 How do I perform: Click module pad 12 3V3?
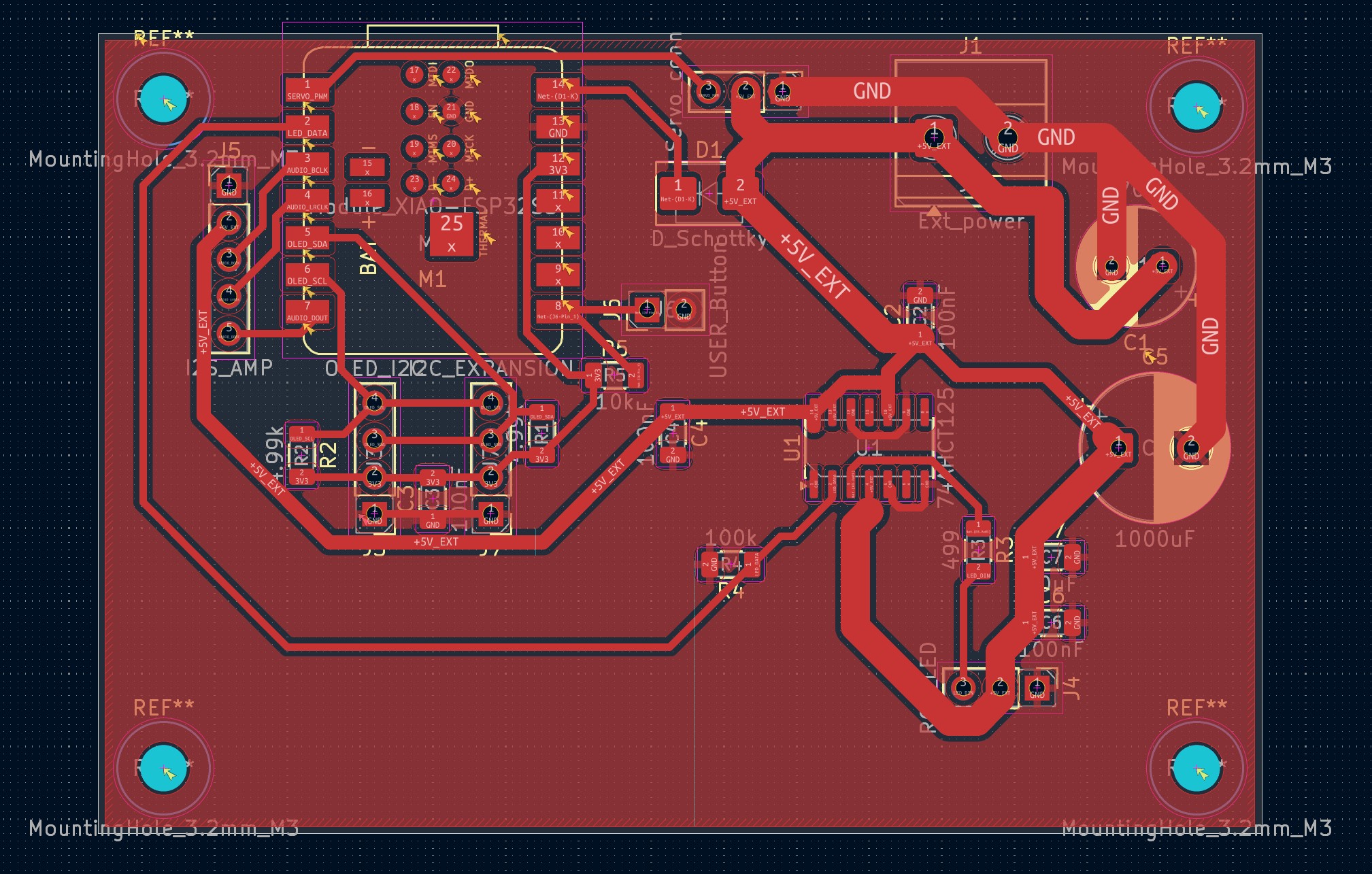[x=558, y=164]
